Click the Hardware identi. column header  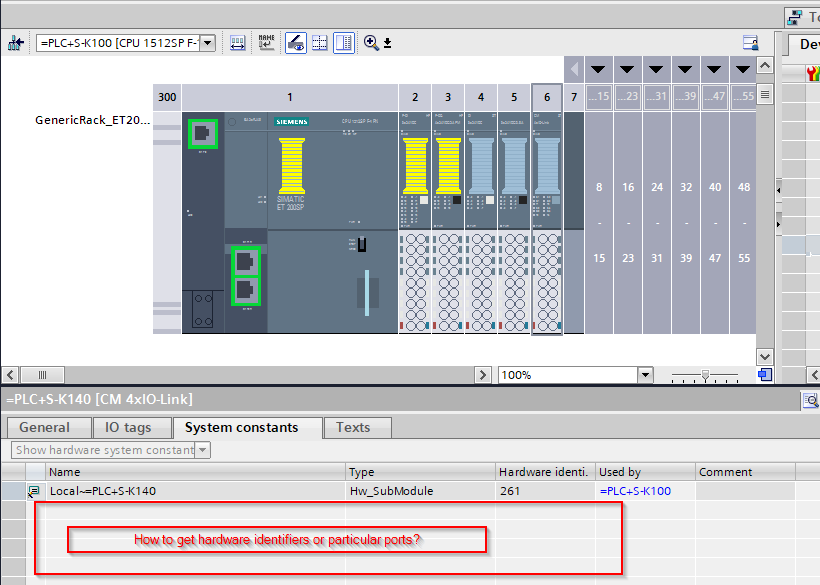545,472
